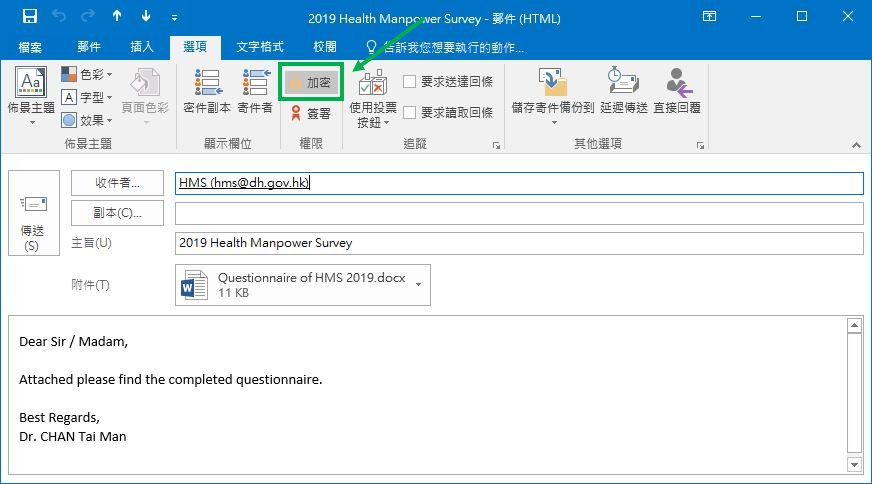Show the 寄件者 From field
Image resolution: width=872 pixels, height=484 pixels.
(x=255, y=92)
